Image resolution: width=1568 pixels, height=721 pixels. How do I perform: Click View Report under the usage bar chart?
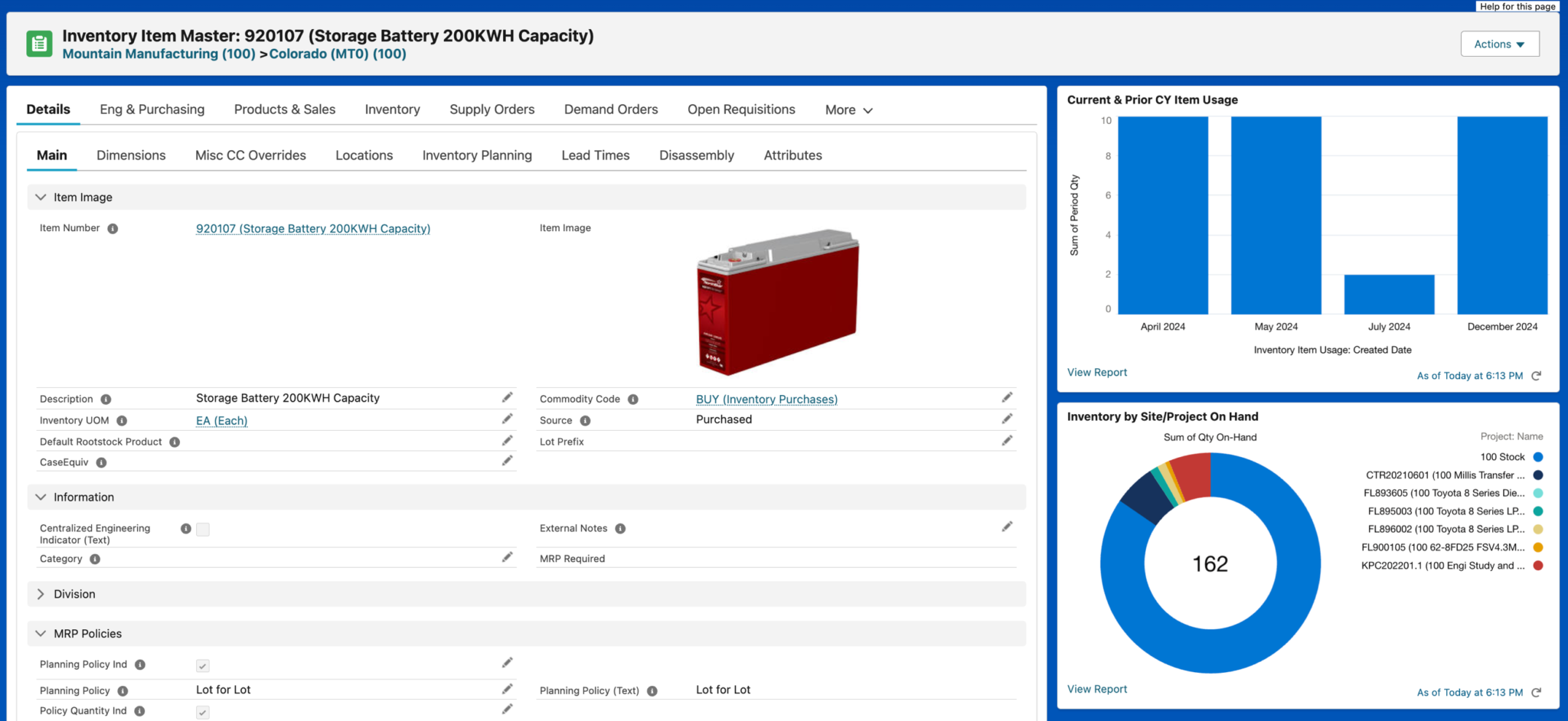1096,373
